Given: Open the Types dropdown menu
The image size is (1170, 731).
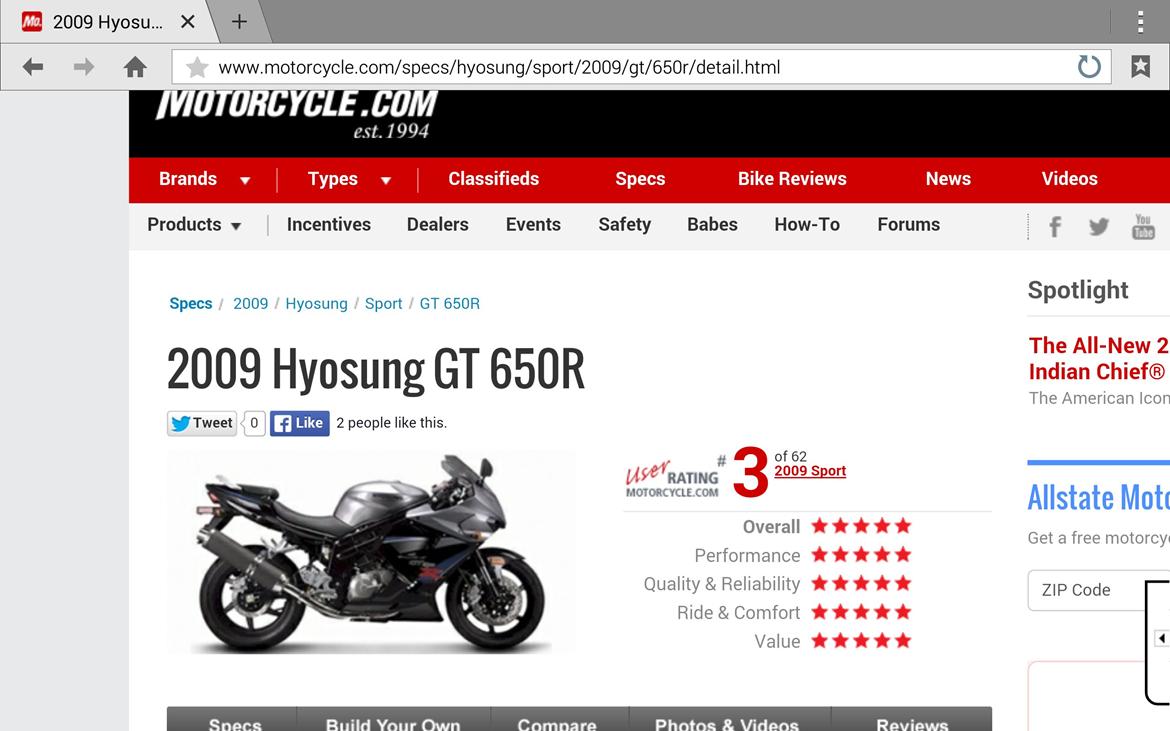Looking at the screenshot, I should pos(348,179).
